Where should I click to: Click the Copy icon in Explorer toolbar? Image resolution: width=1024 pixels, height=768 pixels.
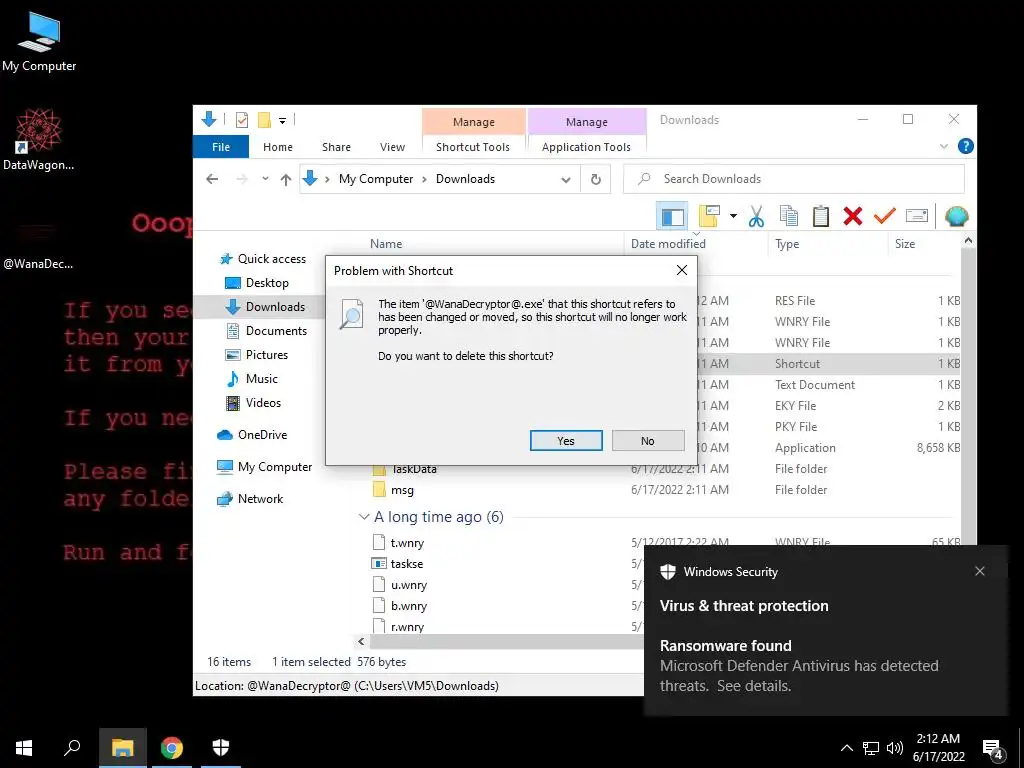(x=788, y=216)
